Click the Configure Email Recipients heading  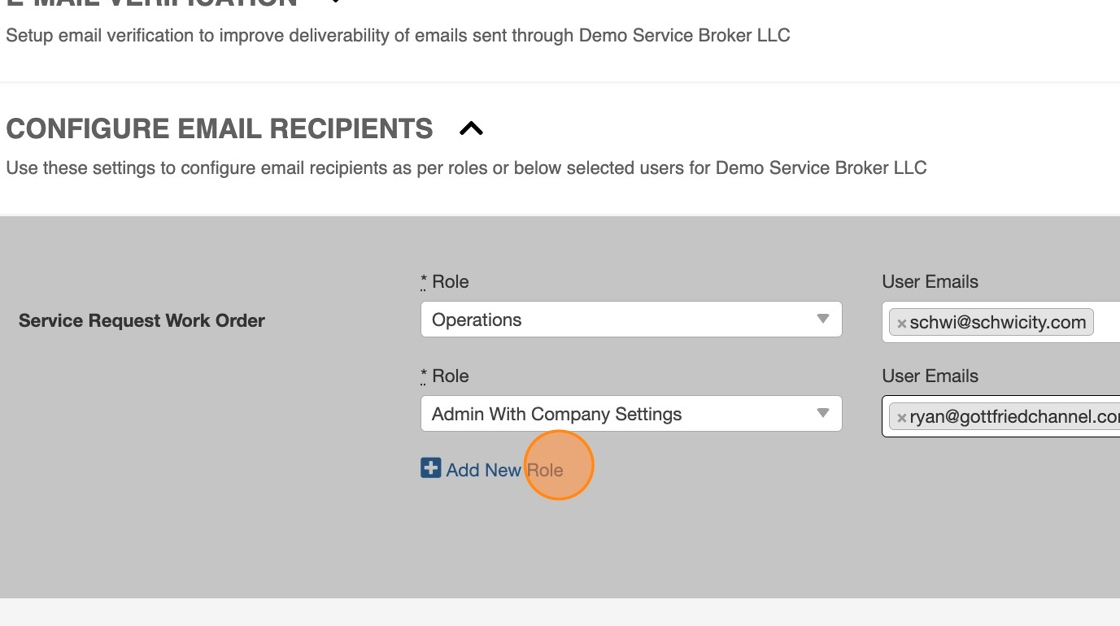[220, 129]
